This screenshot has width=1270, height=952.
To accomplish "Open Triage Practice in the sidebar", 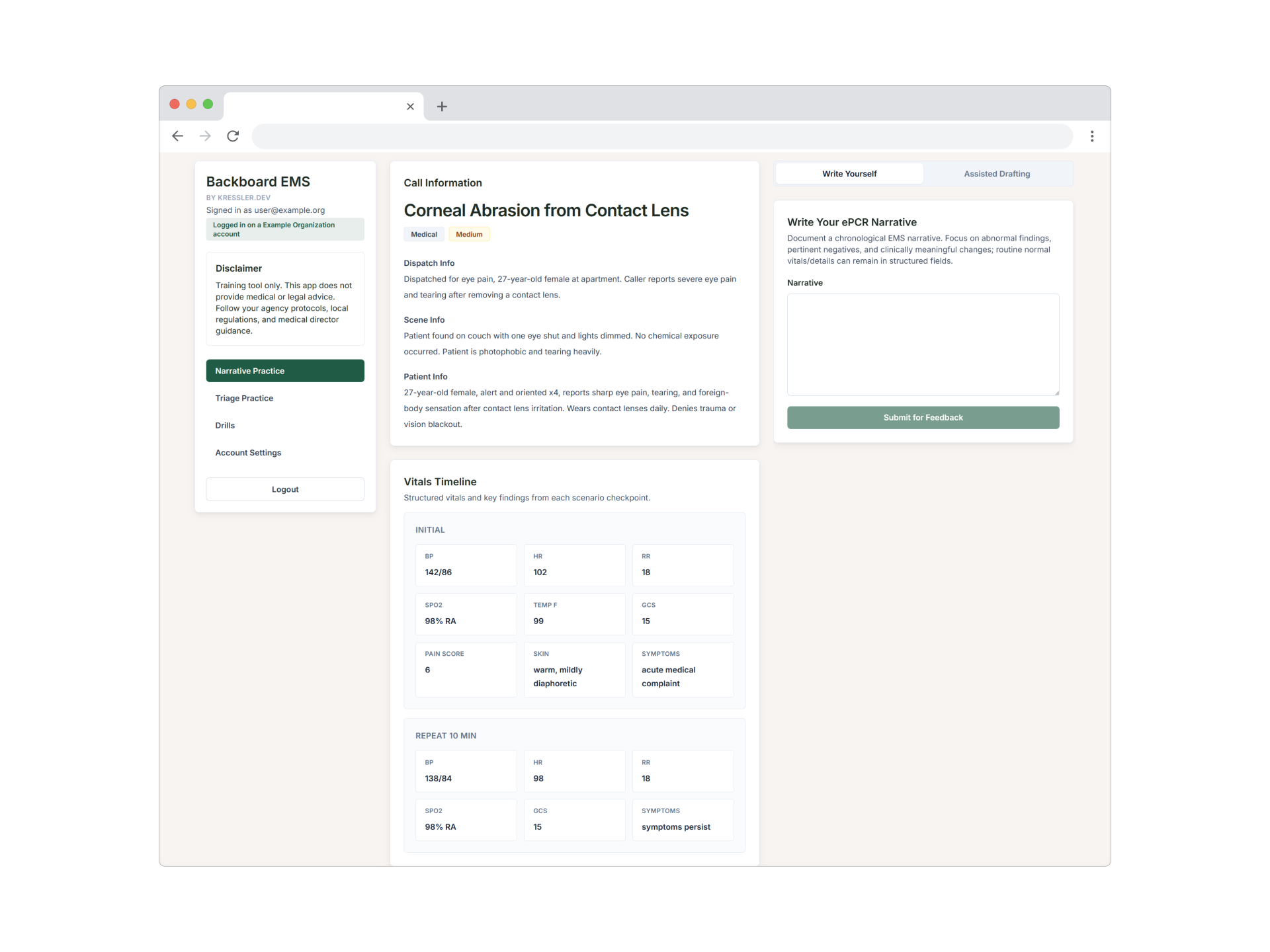I will click(x=285, y=398).
